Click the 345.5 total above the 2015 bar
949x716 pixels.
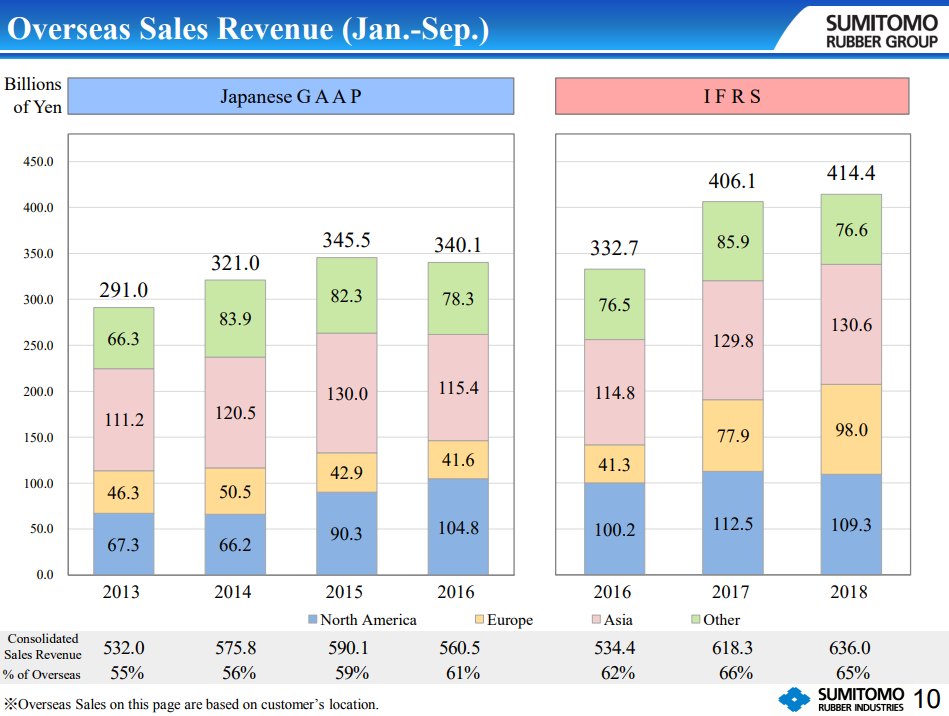346,240
